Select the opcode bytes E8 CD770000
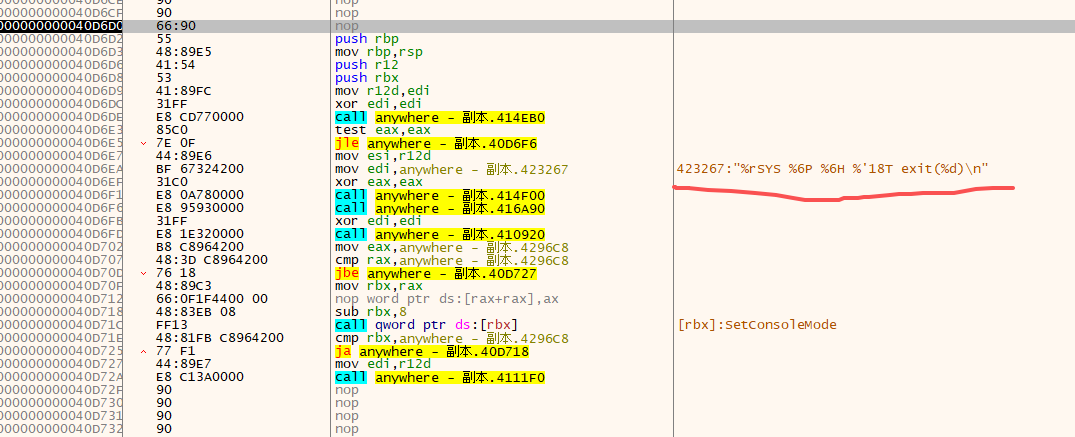Screen dimensions: 1075x437 pos(203,117)
